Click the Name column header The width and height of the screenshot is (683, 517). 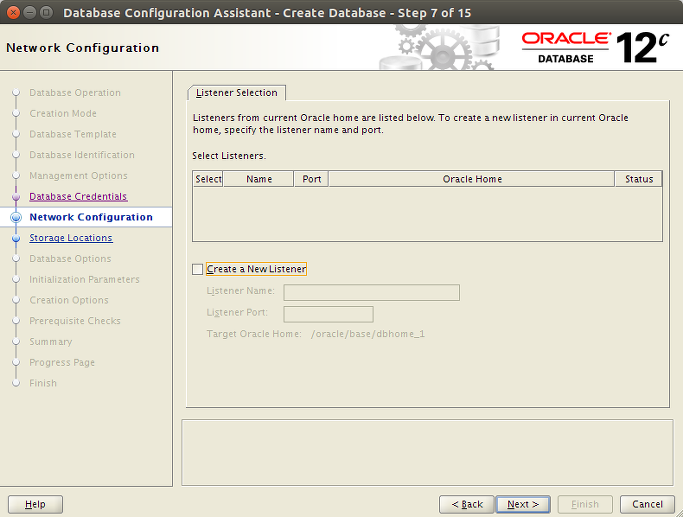[259, 179]
